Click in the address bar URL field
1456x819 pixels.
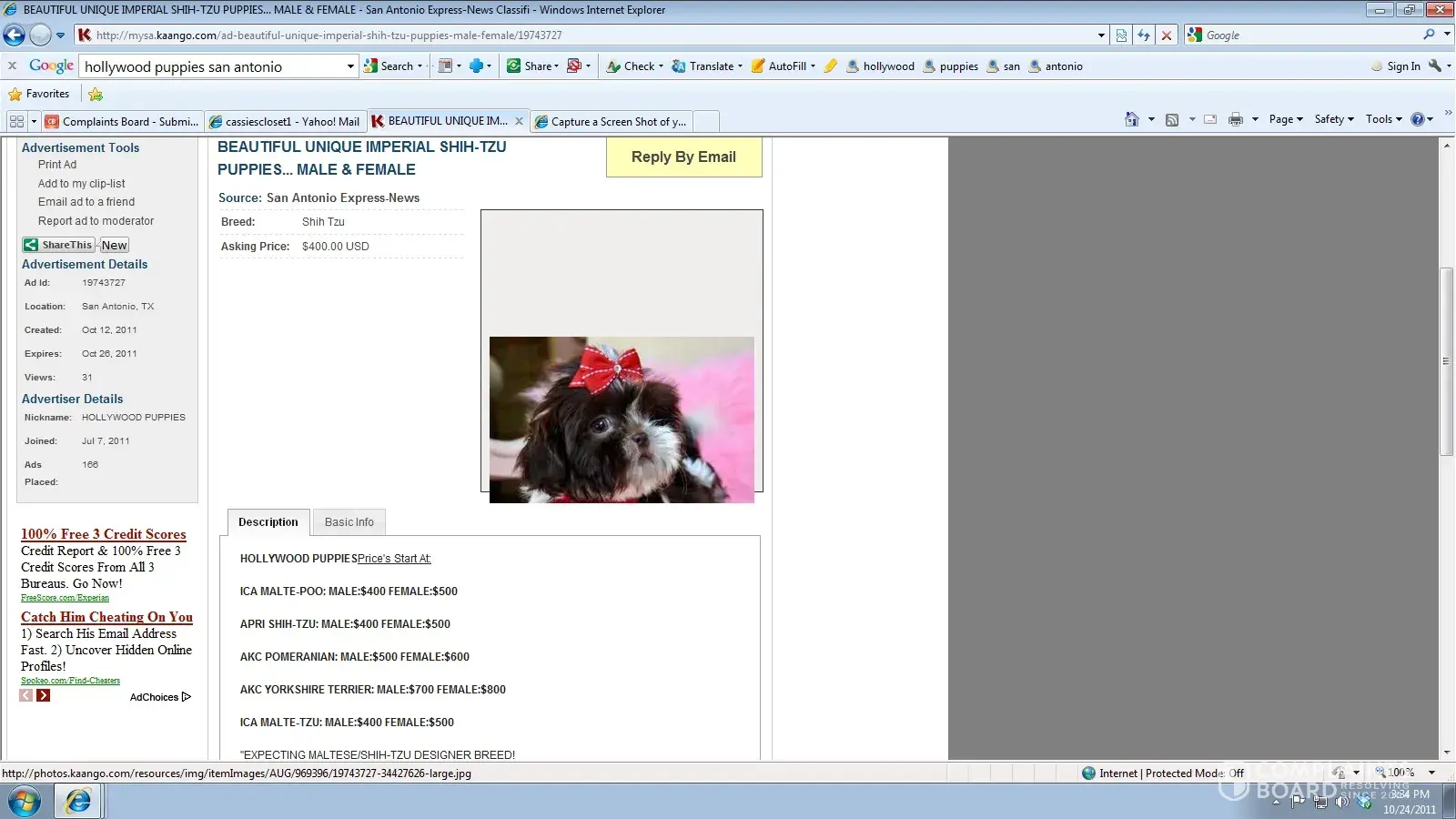click(x=591, y=35)
